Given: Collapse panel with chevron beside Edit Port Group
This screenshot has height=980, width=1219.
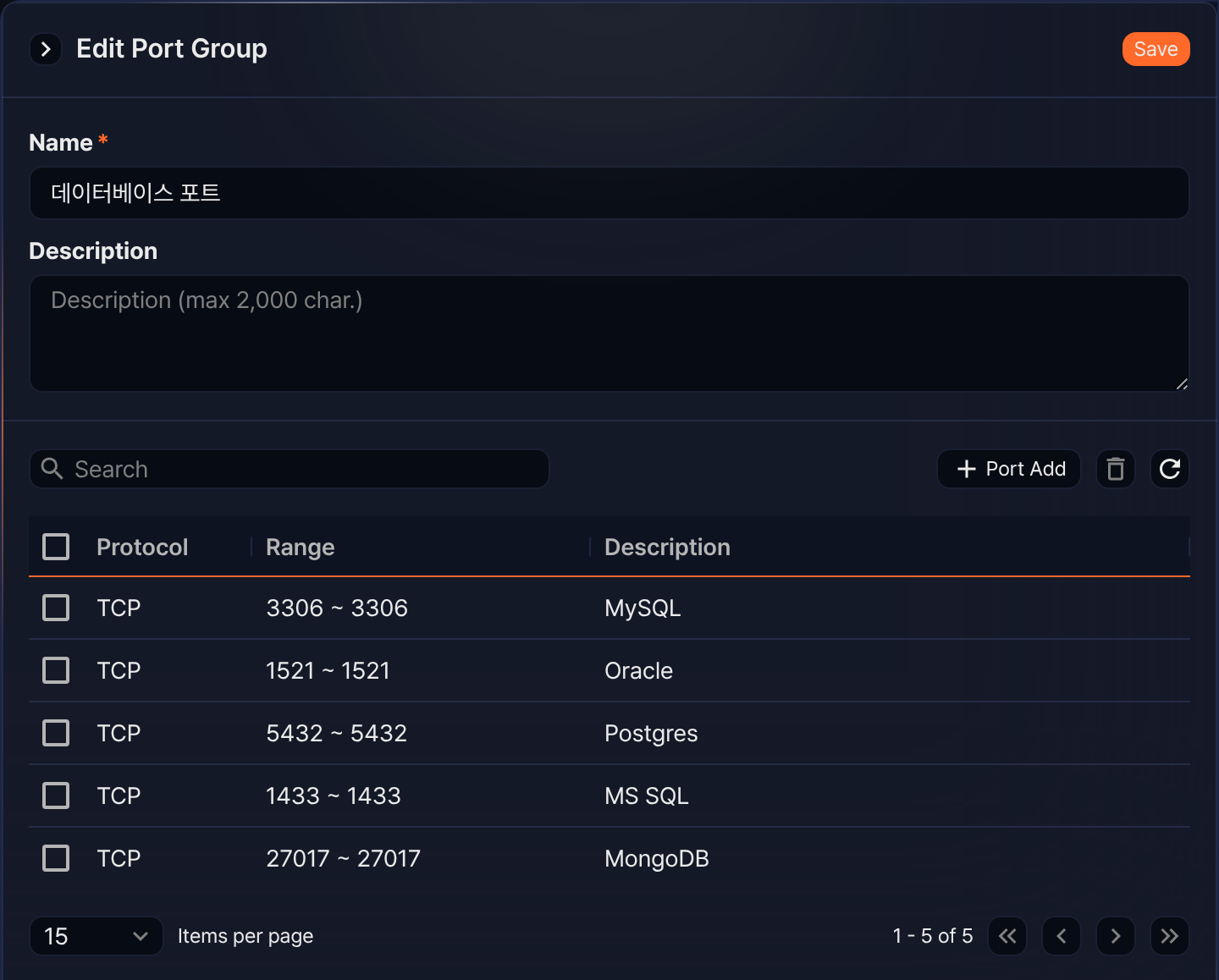Looking at the screenshot, I should pyautogui.click(x=46, y=49).
